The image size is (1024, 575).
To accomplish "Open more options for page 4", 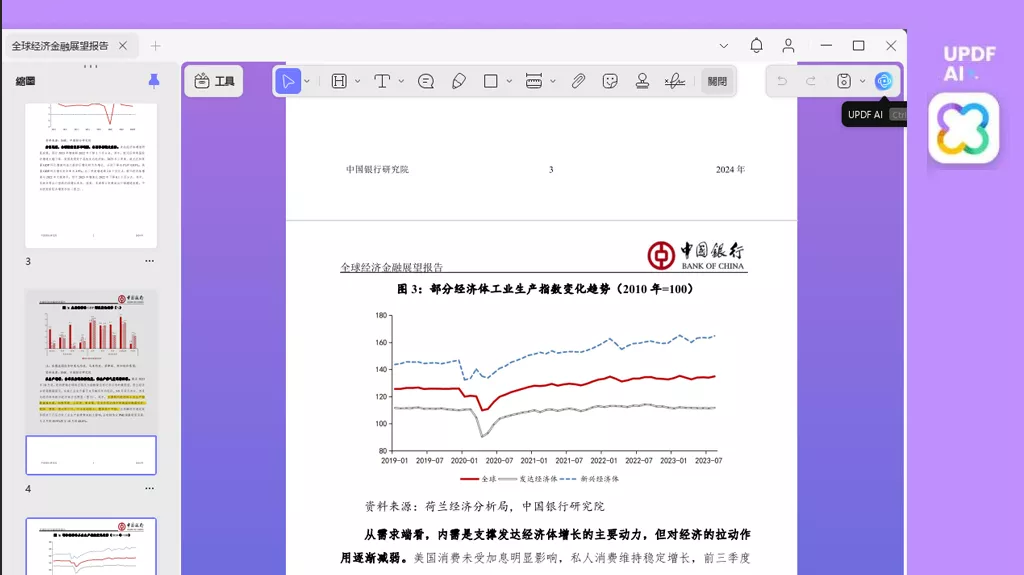I will pos(150,488).
